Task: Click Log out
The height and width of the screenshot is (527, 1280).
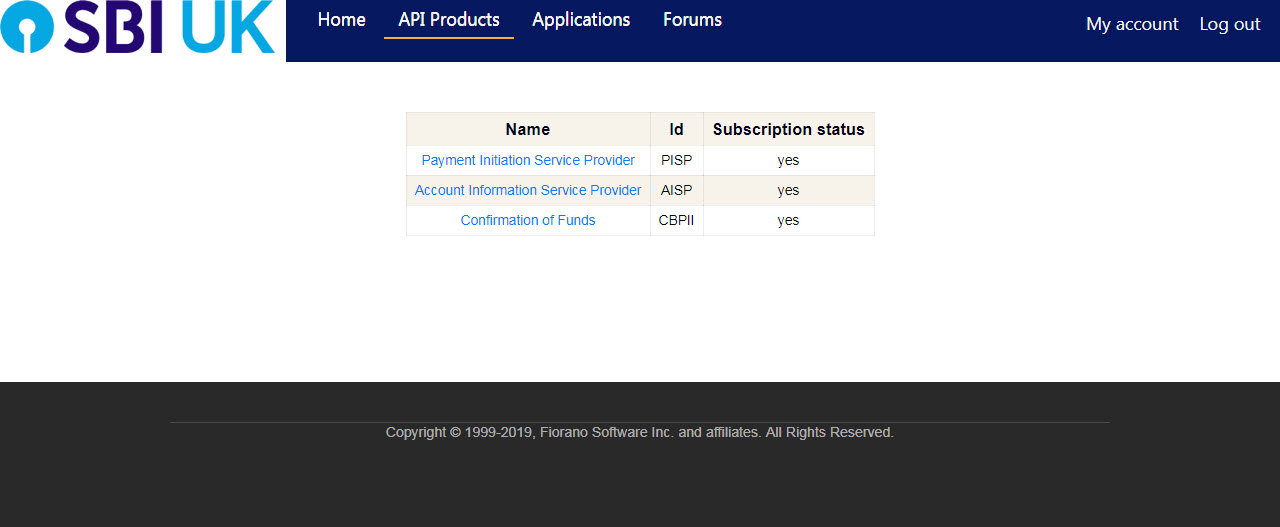Action: coord(1230,24)
